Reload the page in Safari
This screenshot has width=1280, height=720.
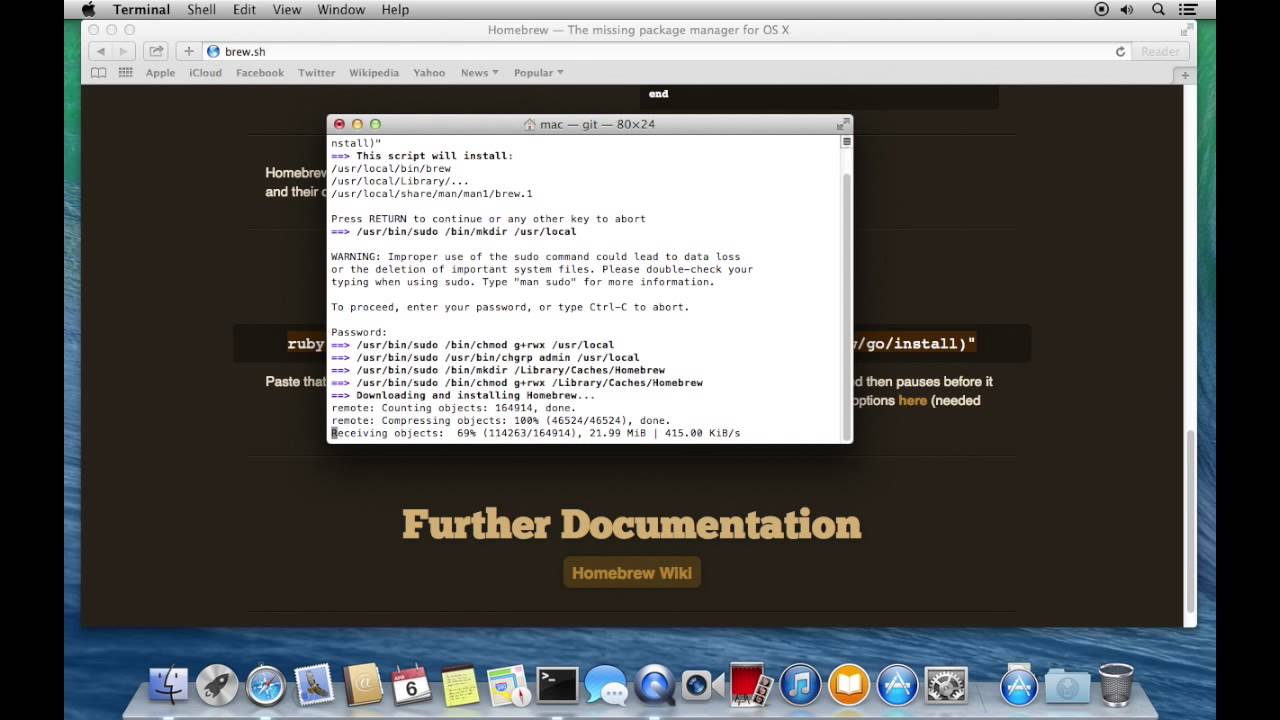pyautogui.click(x=1120, y=51)
